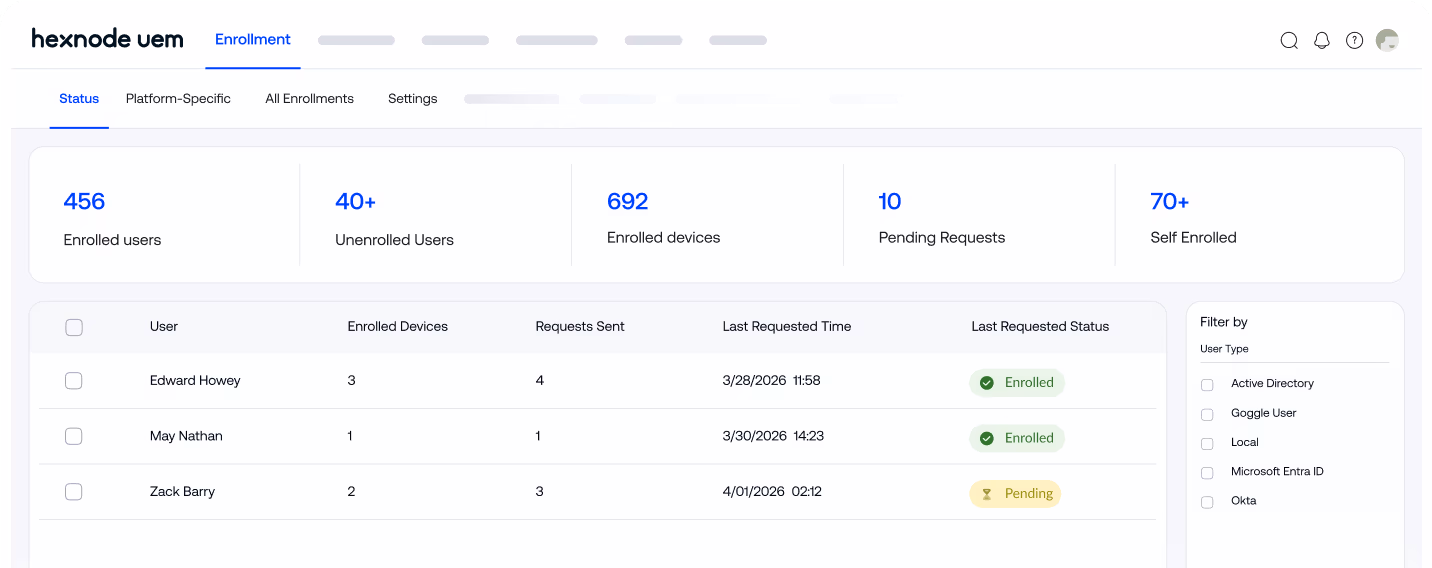Toggle the select-all checkbox in table header

(74, 327)
